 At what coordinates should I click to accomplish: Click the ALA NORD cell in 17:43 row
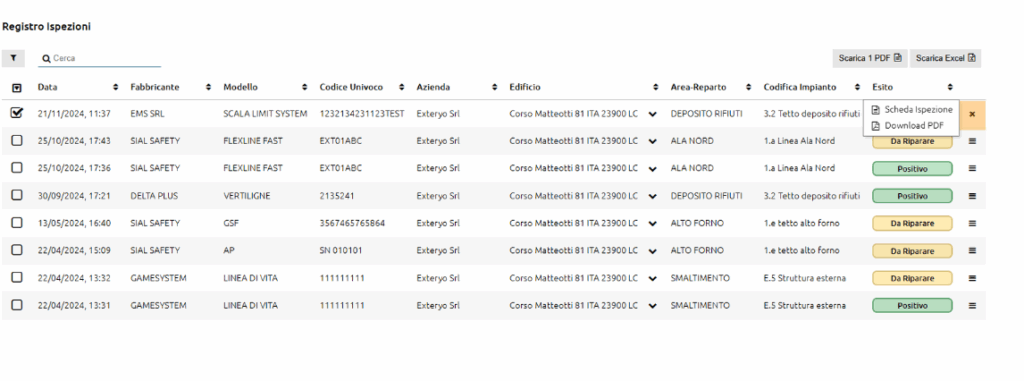(692, 141)
